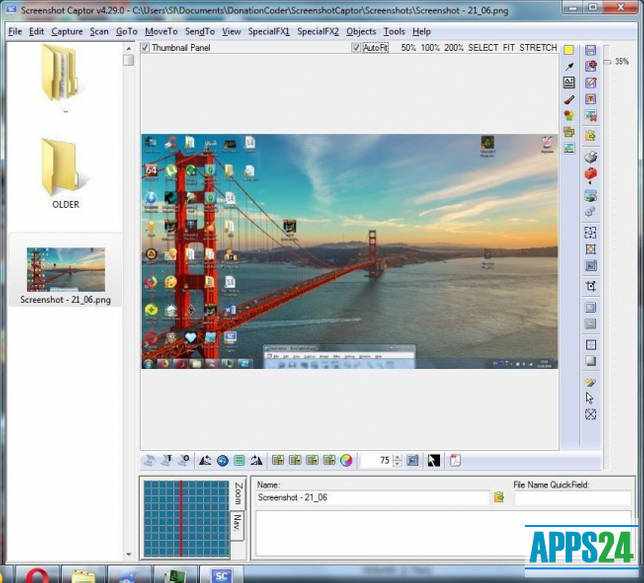
Task: Click the flip mirror triangles icon
Action: [x=257, y=461]
